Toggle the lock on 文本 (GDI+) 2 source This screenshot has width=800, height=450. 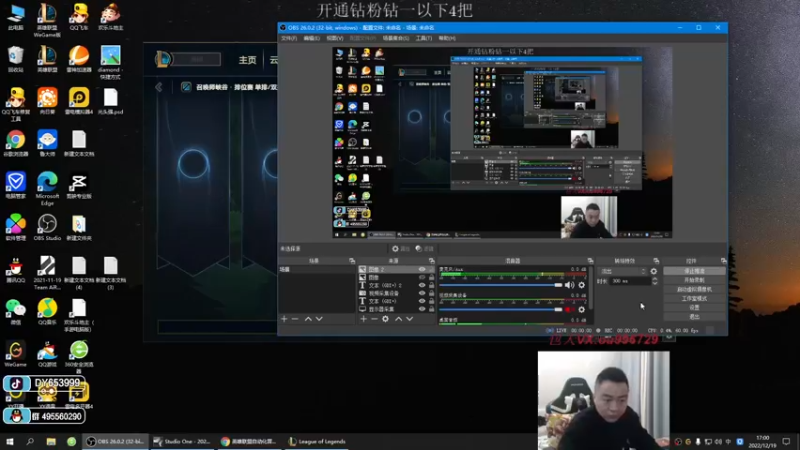432,285
